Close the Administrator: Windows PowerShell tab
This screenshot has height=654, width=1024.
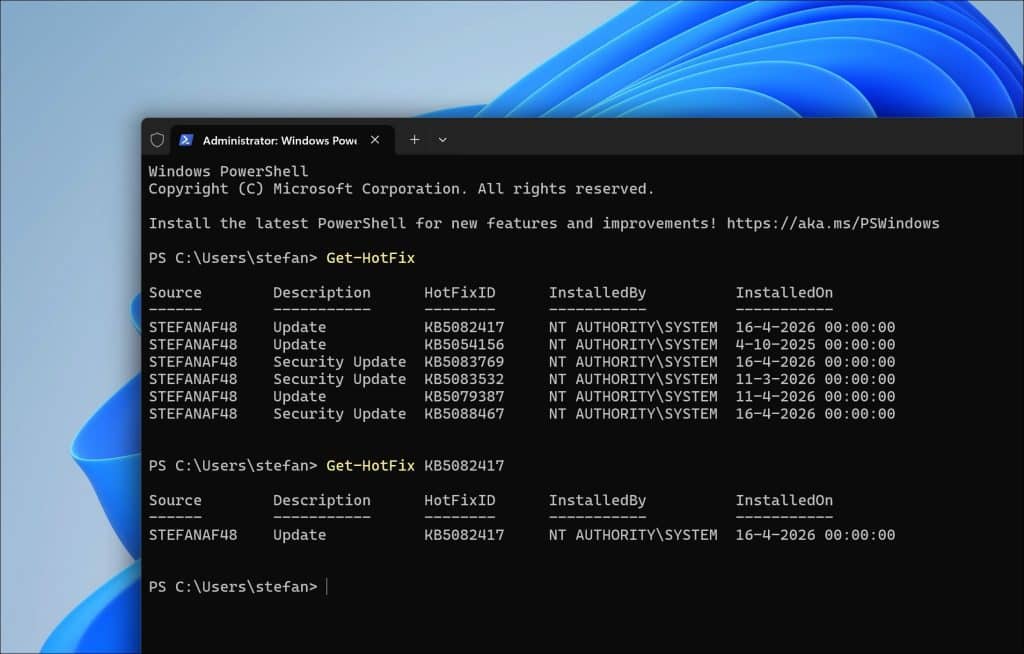click(374, 140)
